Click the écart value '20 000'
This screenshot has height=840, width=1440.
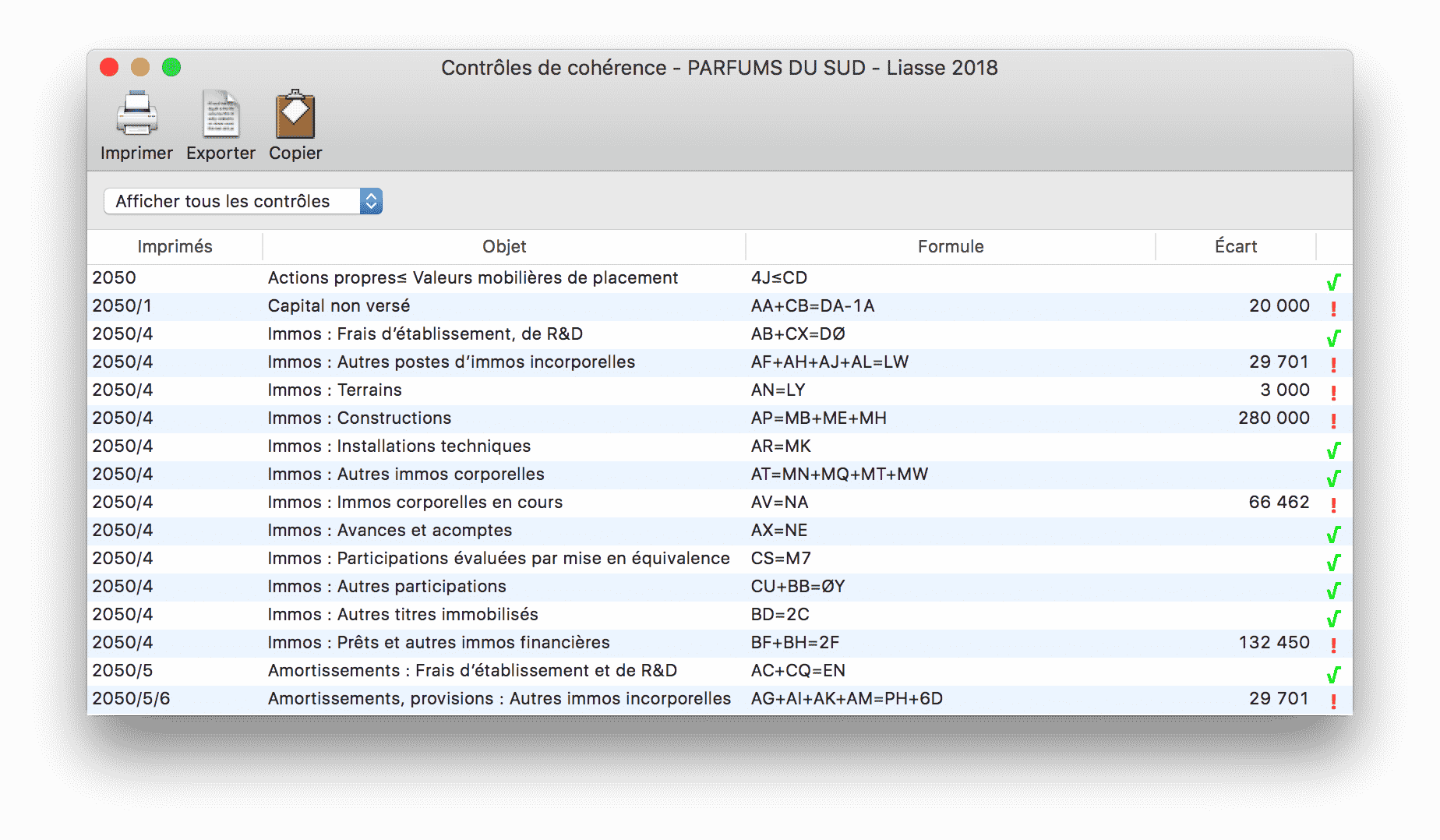coord(1279,306)
